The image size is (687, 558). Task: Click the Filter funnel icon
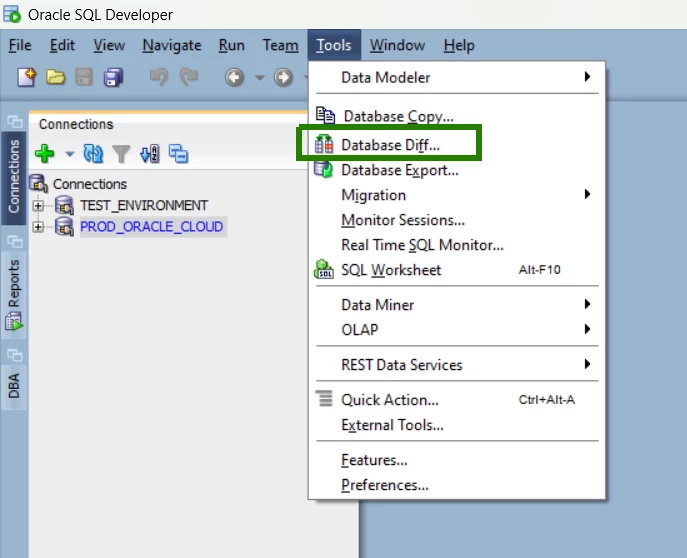[x=121, y=154]
